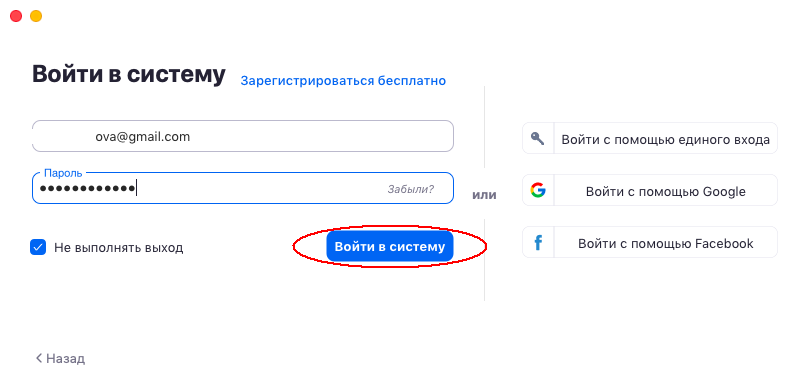
Task: Select "Войти с помощью единого входа" option
Action: (x=650, y=138)
